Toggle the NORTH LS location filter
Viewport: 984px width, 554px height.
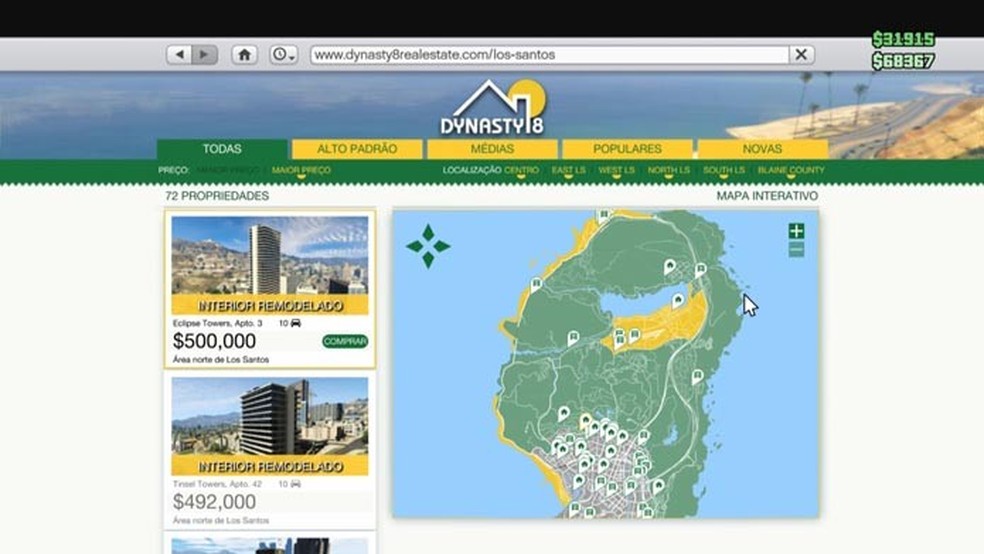668,170
